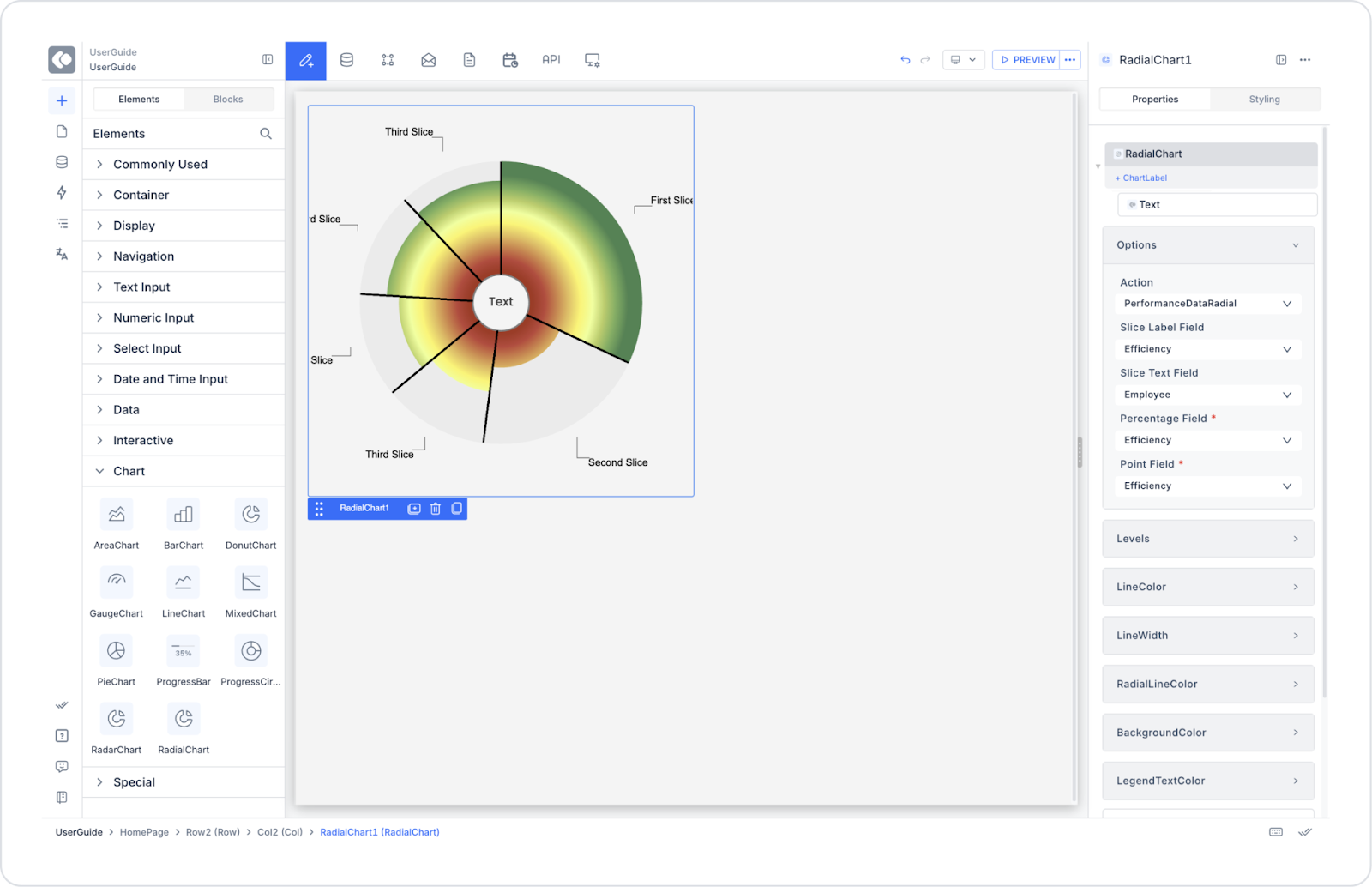Open the email templates envelope icon
The height and width of the screenshot is (887, 1372).
click(x=429, y=60)
